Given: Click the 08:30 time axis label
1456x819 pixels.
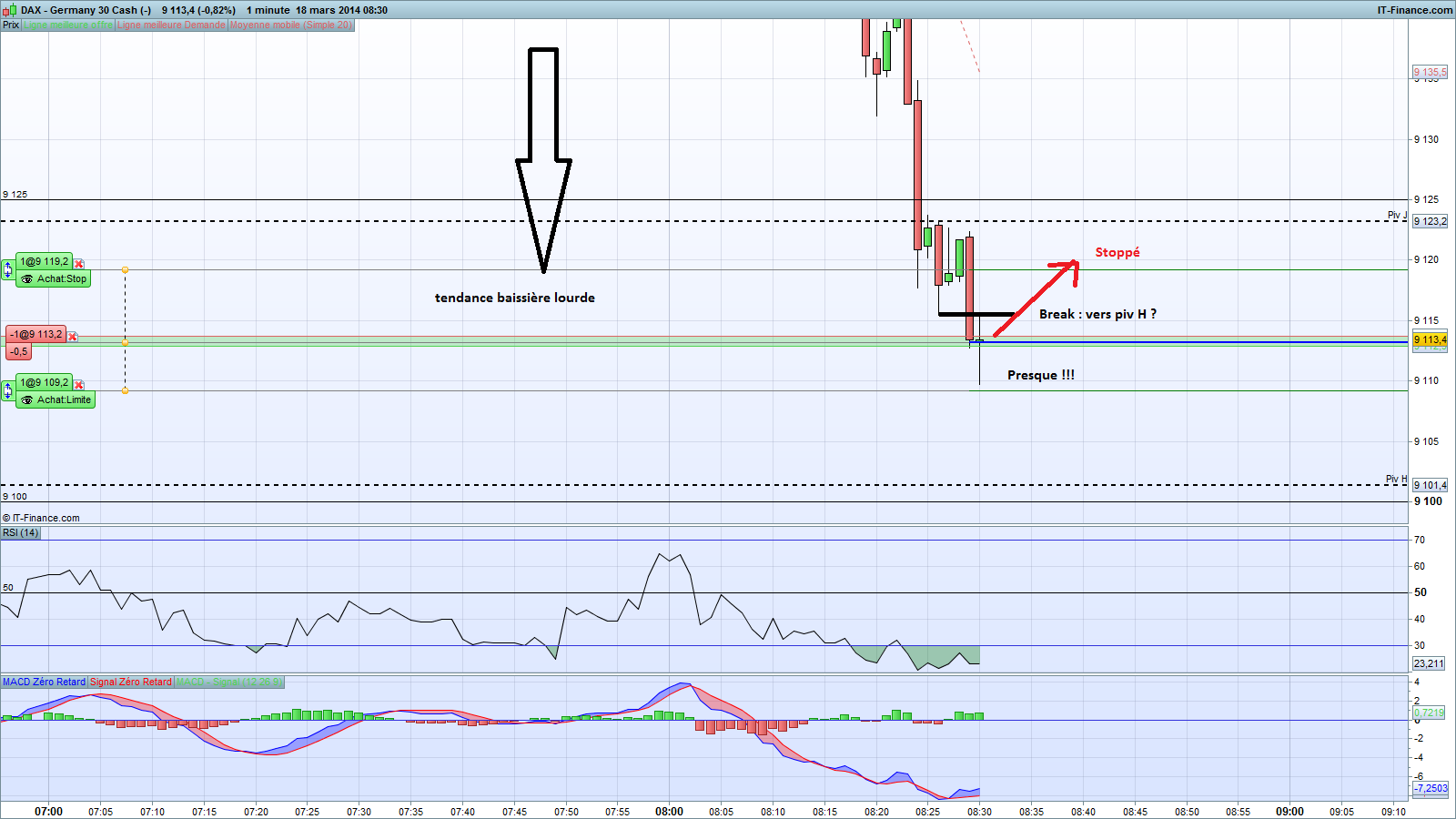Looking at the screenshot, I should [x=979, y=812].
